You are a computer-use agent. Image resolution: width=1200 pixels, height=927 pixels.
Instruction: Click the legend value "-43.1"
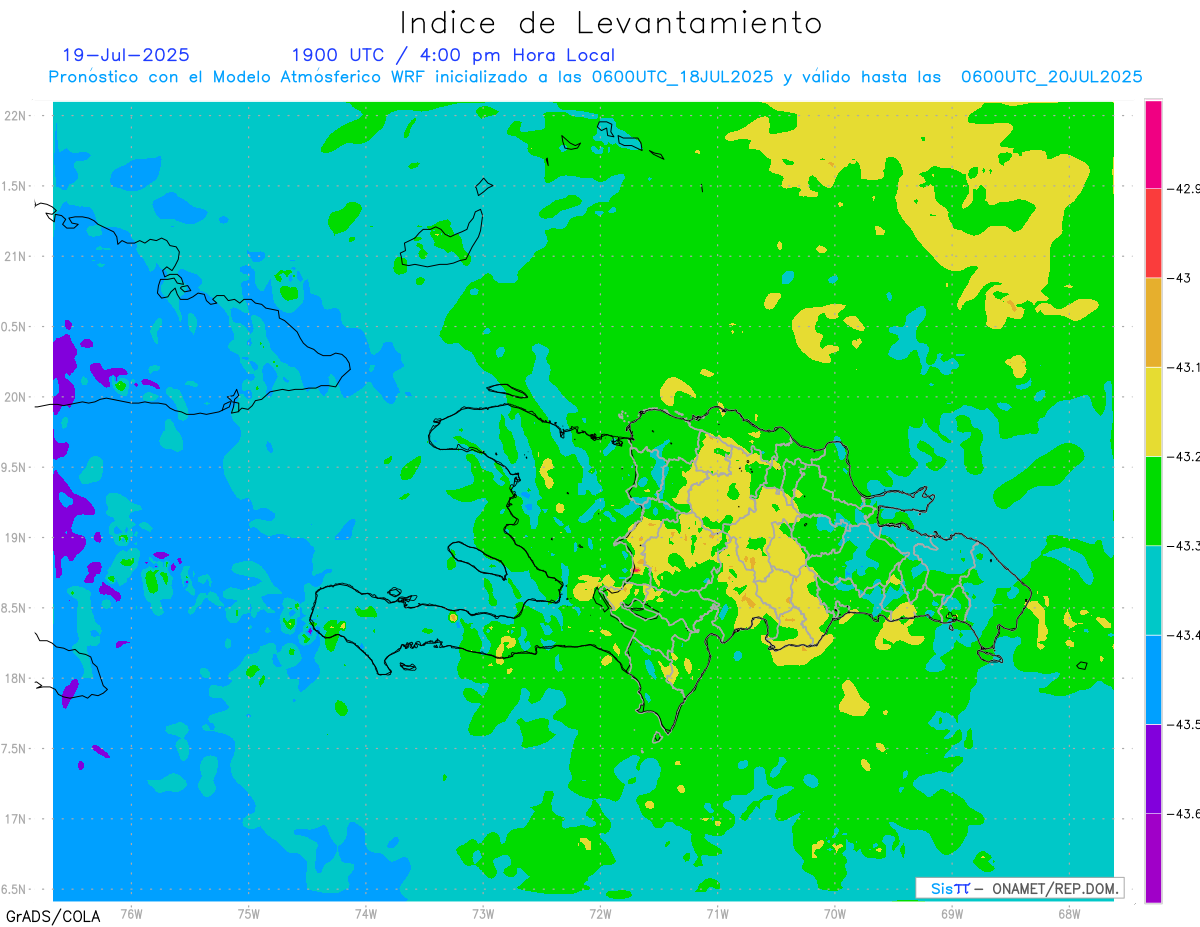(1183, 367)
